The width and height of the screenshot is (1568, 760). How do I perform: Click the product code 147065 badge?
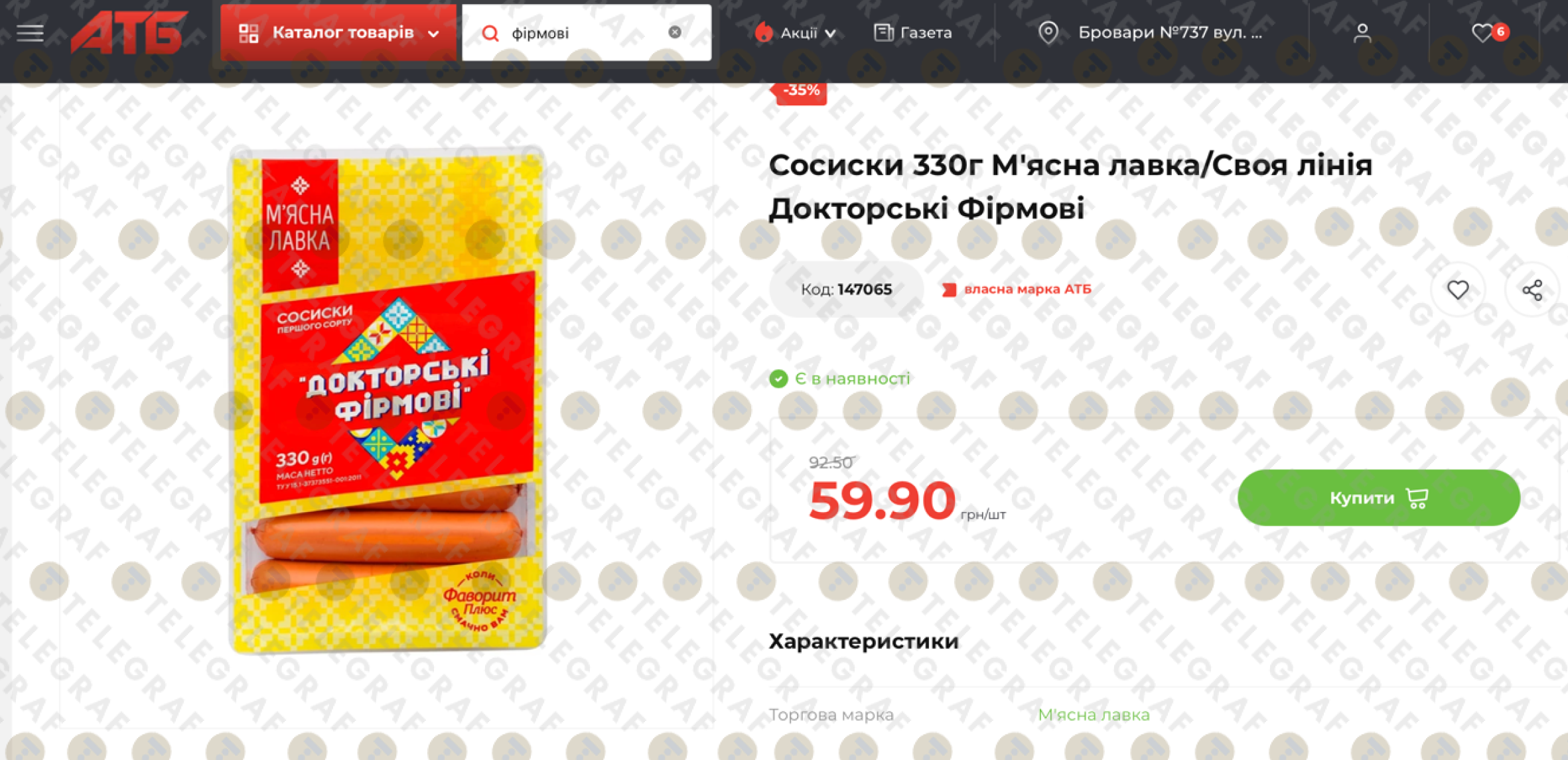tap(846, 289)
